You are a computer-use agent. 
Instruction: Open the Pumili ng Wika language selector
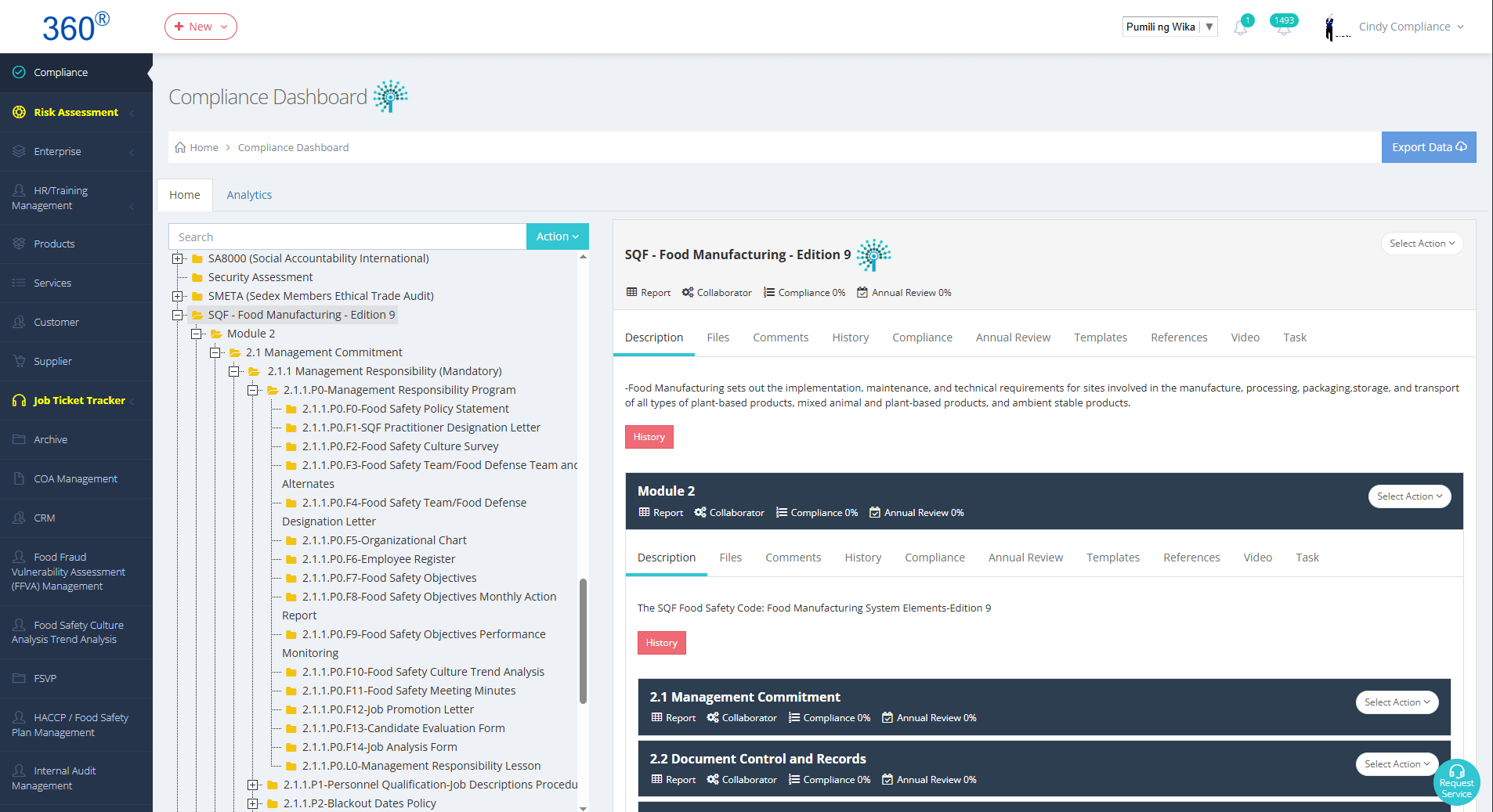pyautogui.click(x=1169, y=27)
